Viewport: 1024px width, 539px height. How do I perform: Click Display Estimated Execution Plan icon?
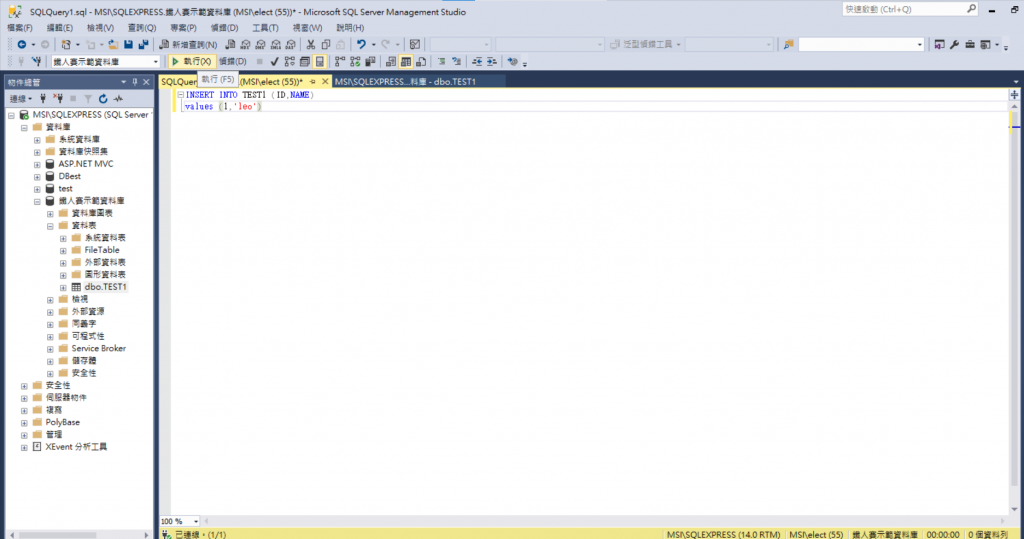tap(289, 61)
